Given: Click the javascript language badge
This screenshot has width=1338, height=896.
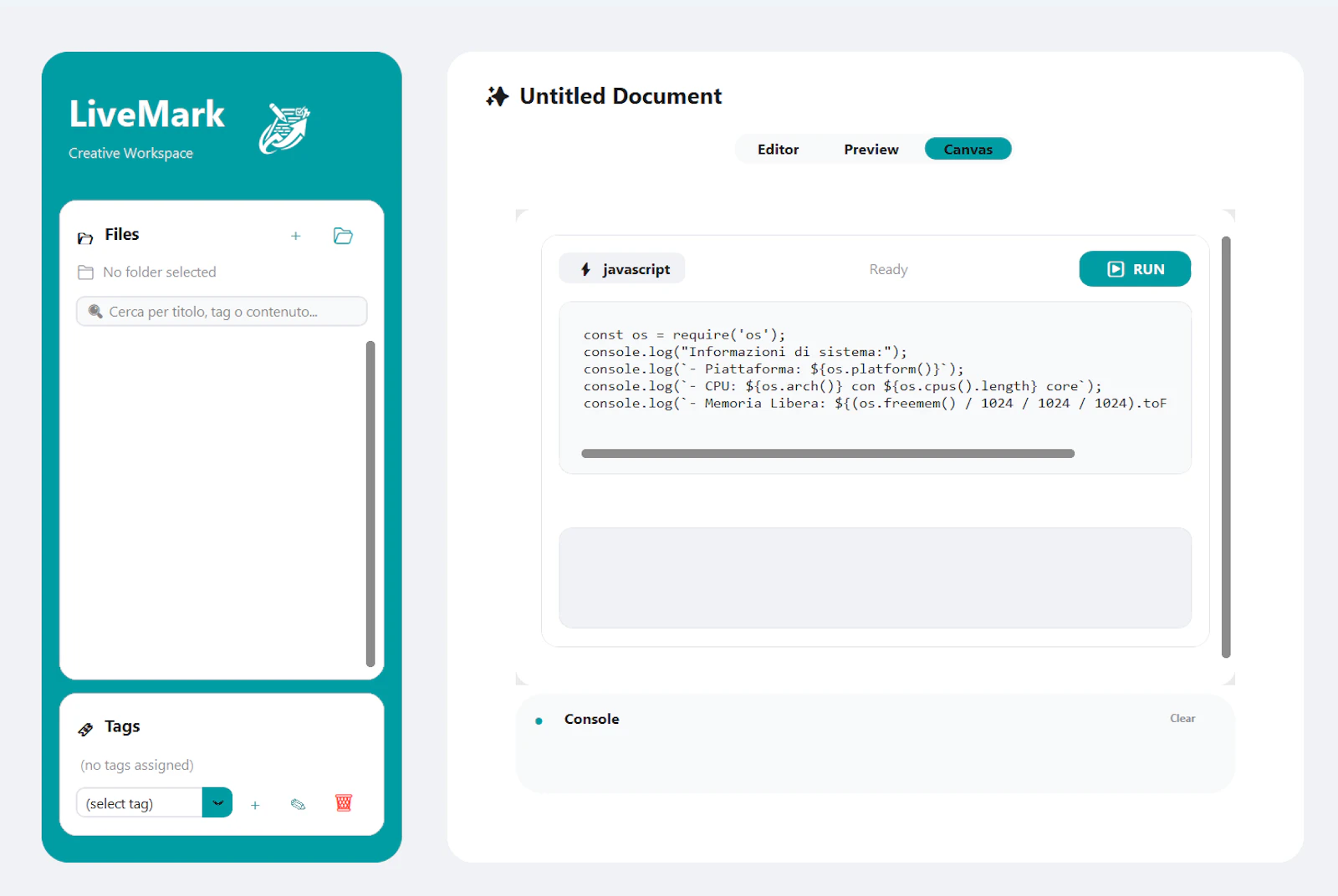Looking at the screenshot, I should coord(622,269).
